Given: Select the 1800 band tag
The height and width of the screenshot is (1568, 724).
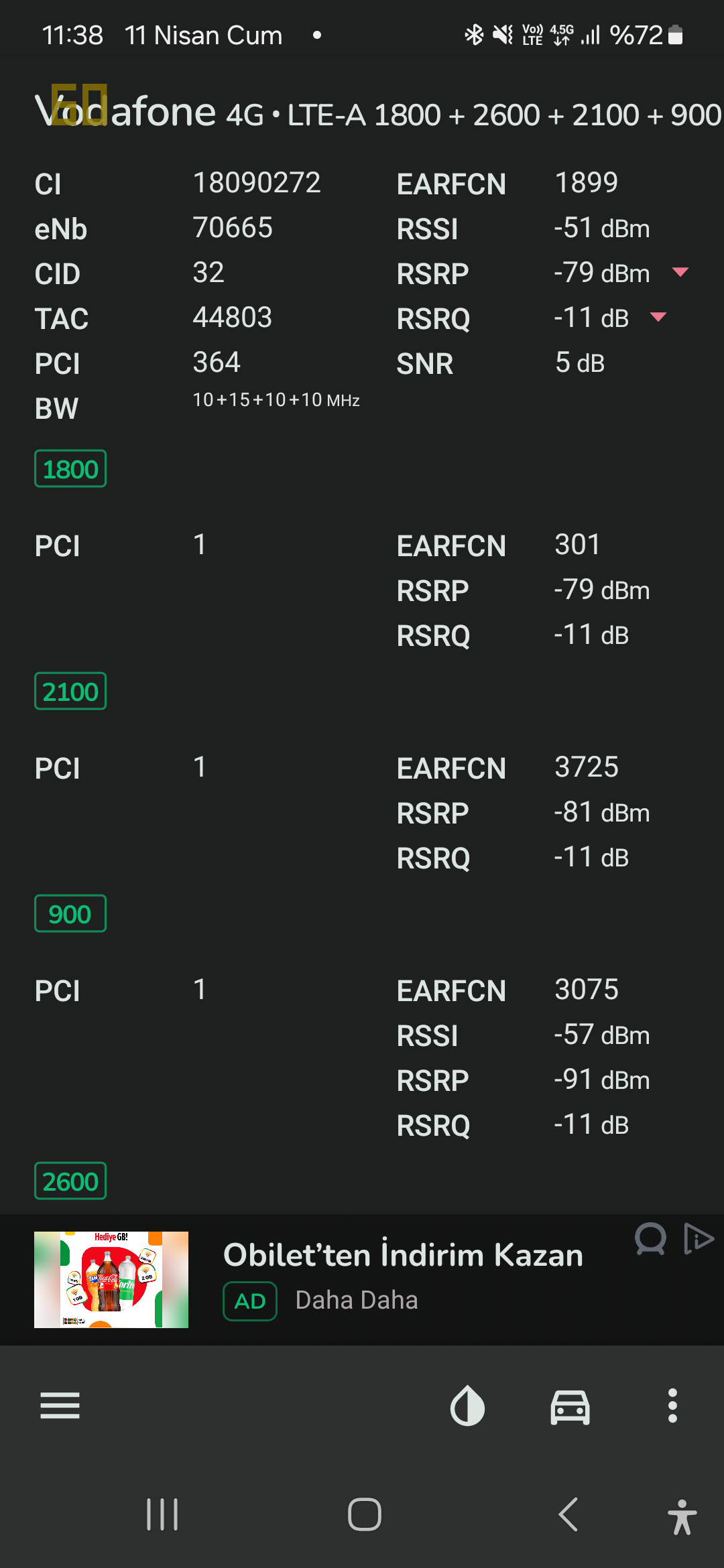Looking at the screenshot, I should tap(70, 468).
